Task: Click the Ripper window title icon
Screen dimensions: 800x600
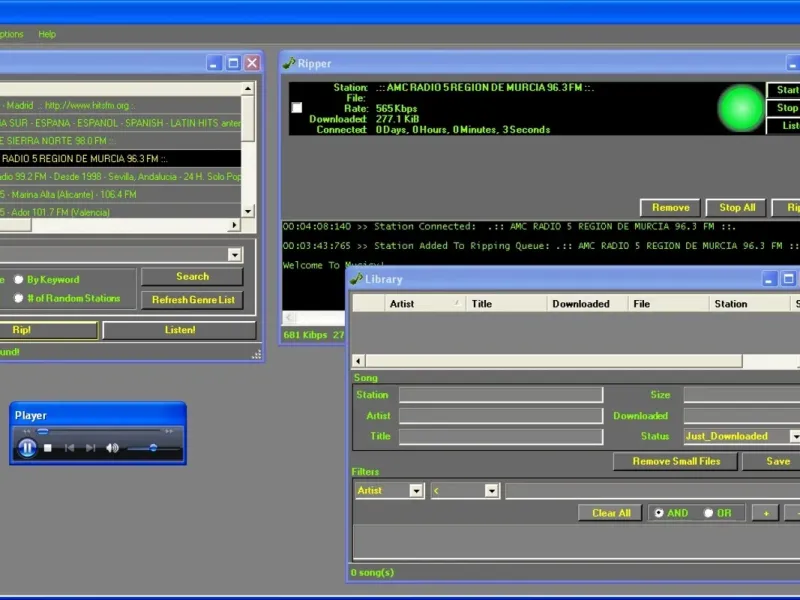Action: (290, 63)
